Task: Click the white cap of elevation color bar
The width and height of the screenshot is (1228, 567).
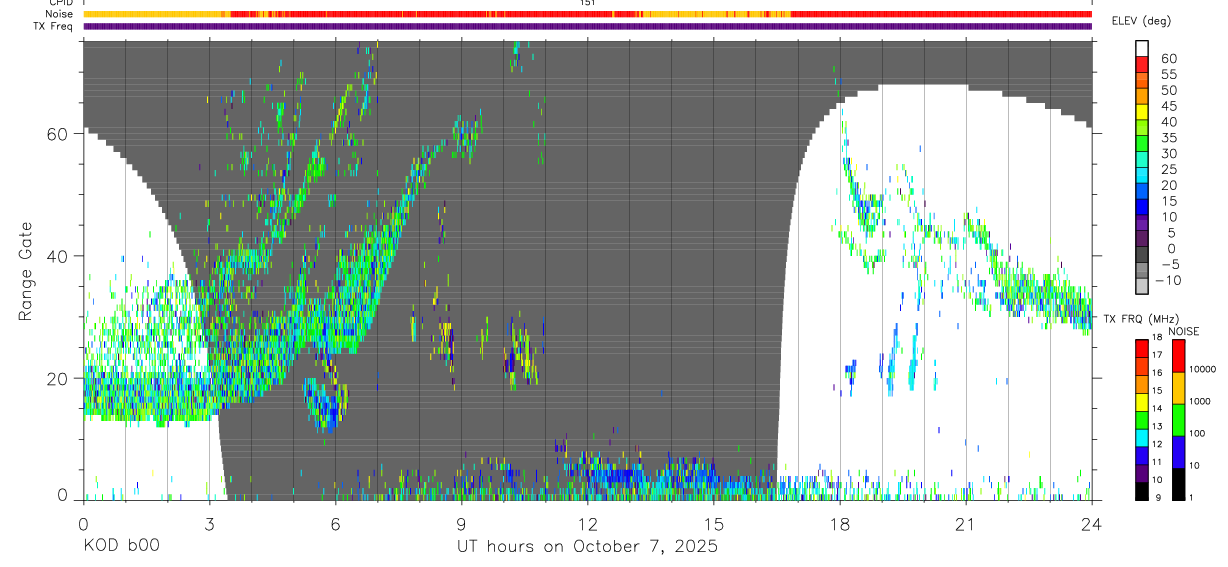Action: [x=1142, y=48]
